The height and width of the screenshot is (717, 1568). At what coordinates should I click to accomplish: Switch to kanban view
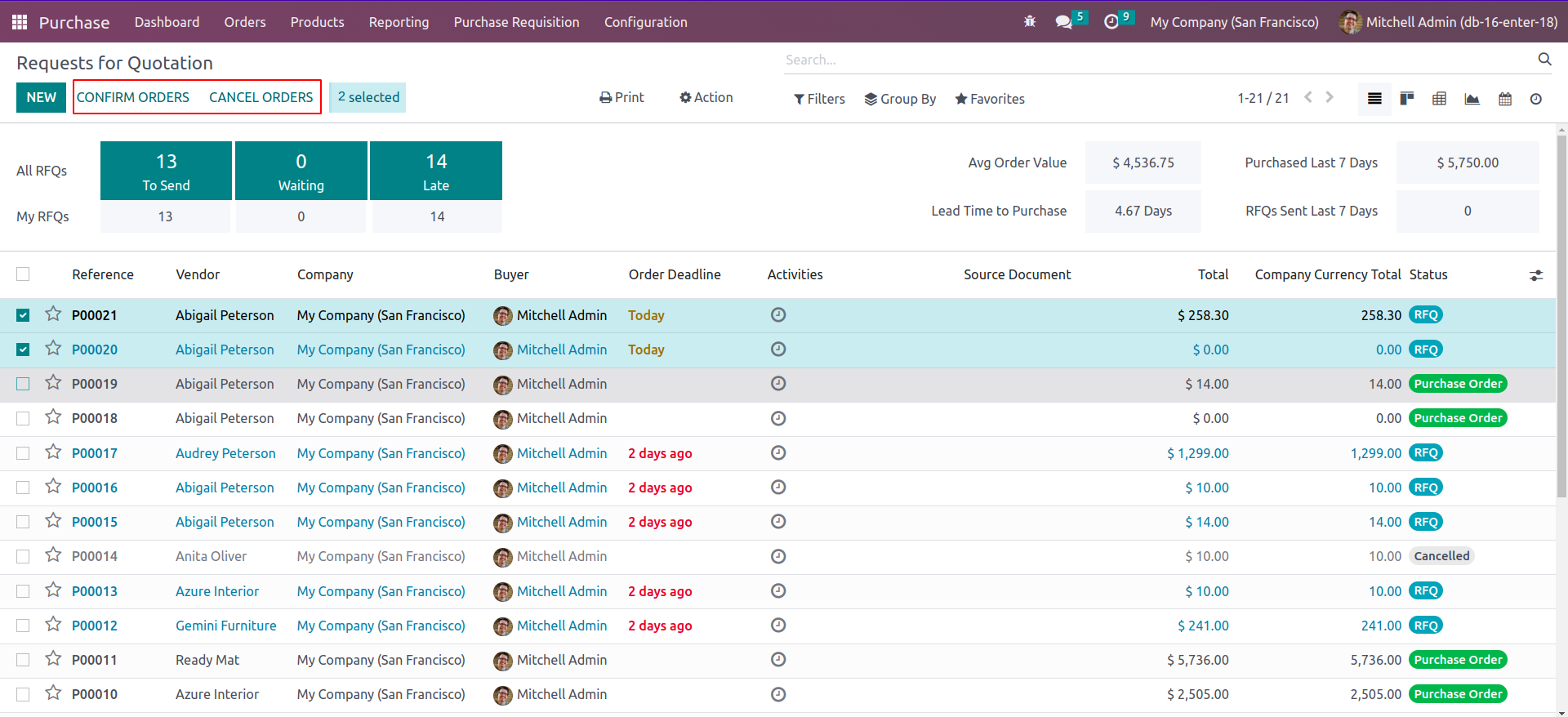[x=1406, y=99]
